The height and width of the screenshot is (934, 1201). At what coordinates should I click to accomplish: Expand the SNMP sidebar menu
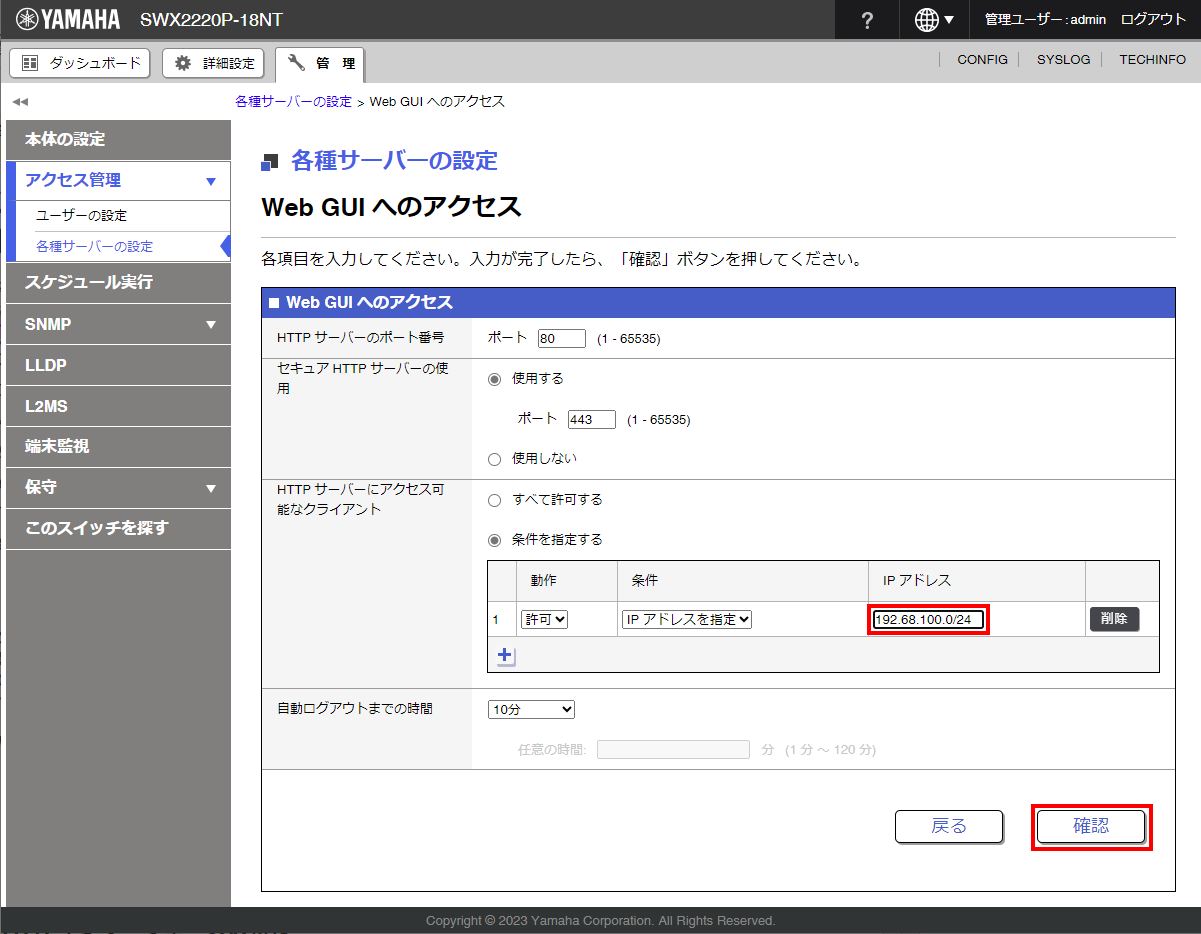coord(118,324)
